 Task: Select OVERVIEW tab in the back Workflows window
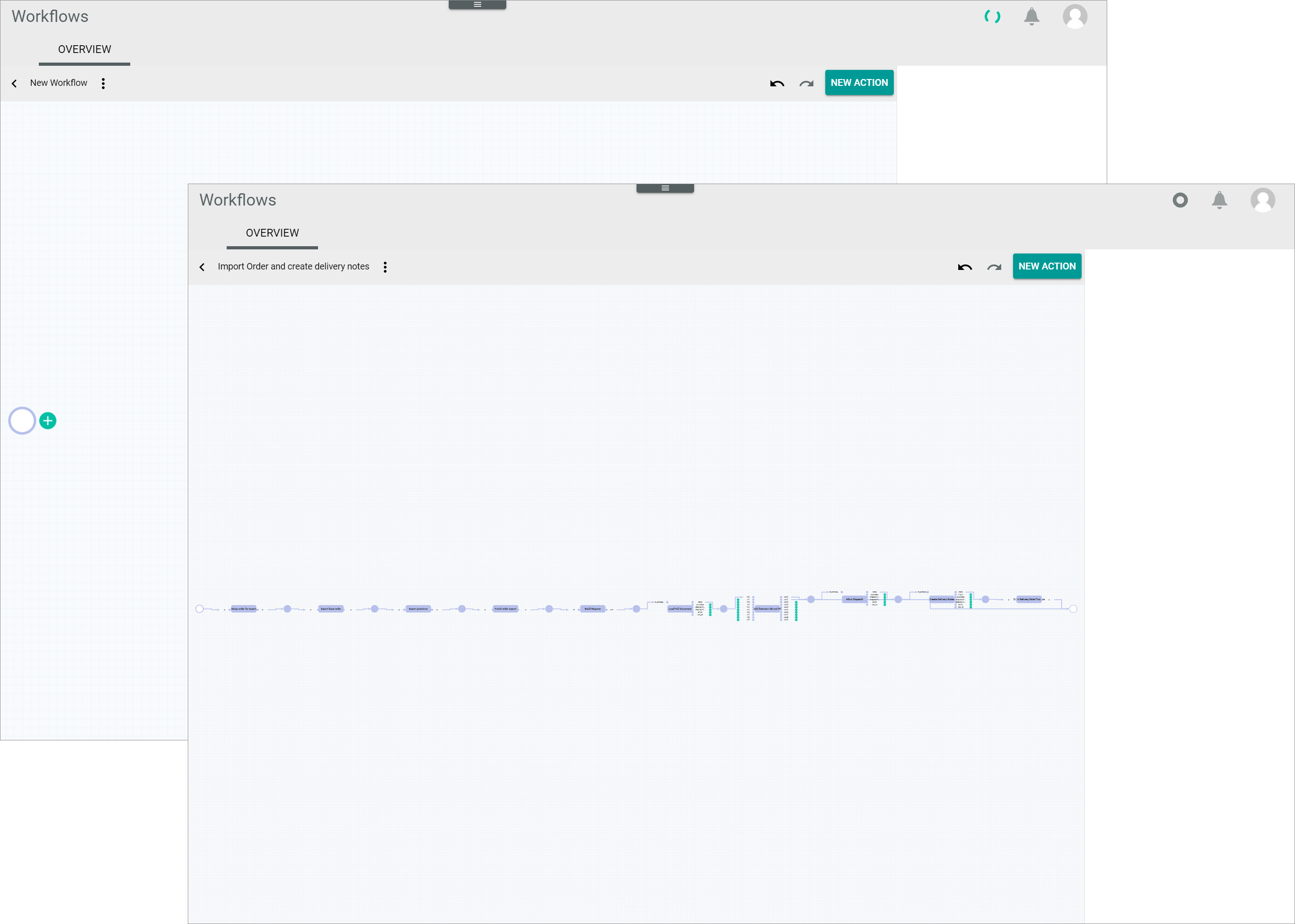pyautogui.click(x=85, y=49)
